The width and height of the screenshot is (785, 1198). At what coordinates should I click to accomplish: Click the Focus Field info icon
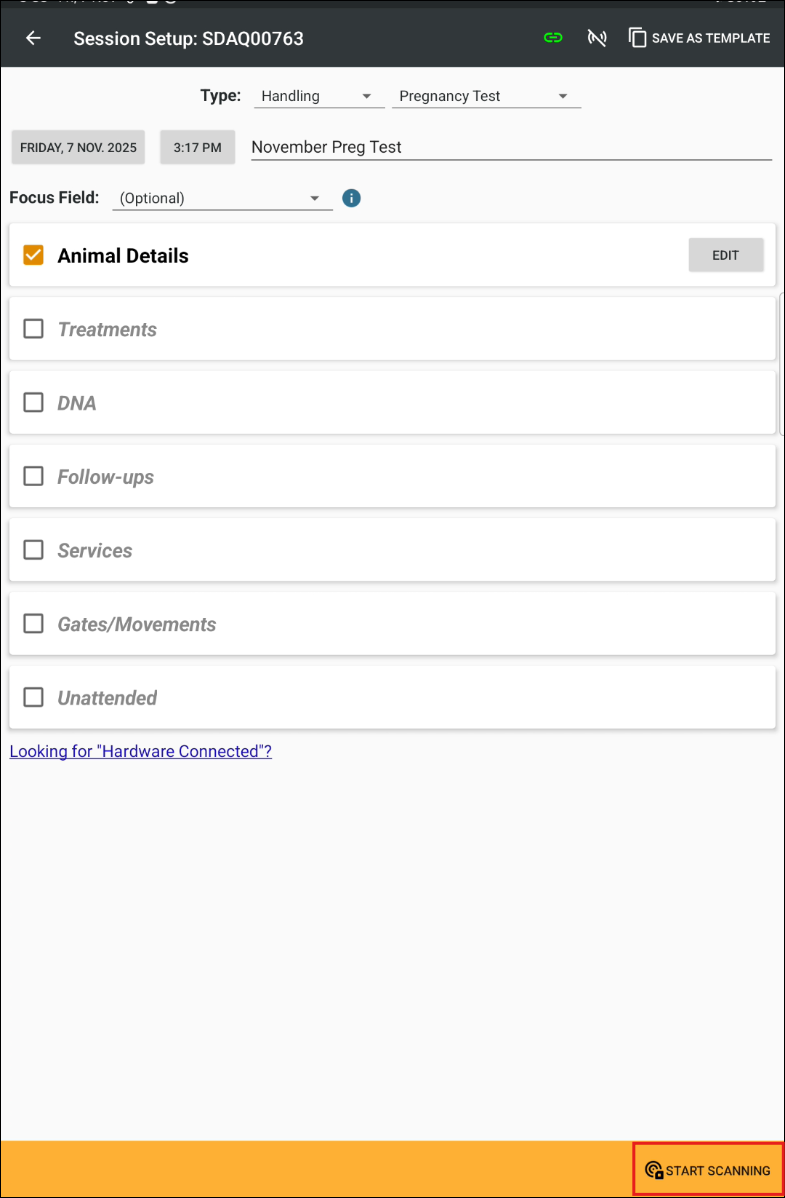pyautogui.click(x=351, y=198)
